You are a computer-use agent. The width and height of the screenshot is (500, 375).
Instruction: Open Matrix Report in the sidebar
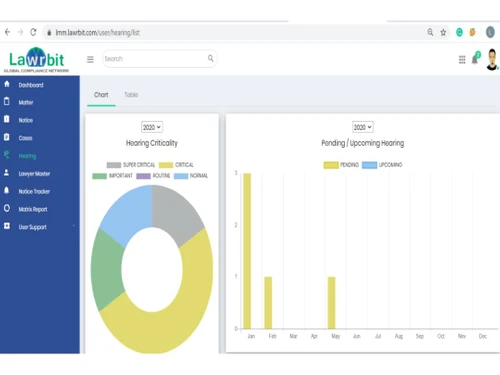point(33,209)
